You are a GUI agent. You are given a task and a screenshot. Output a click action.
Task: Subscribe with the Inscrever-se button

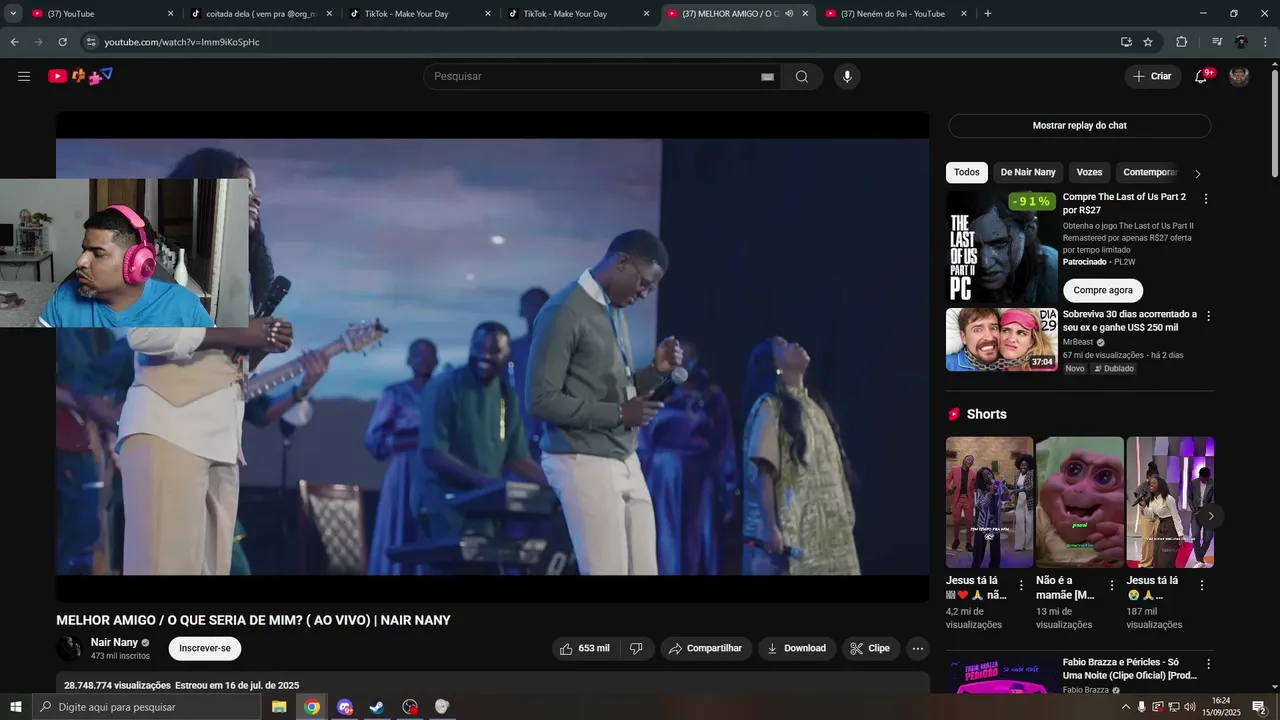pos(205,648)
